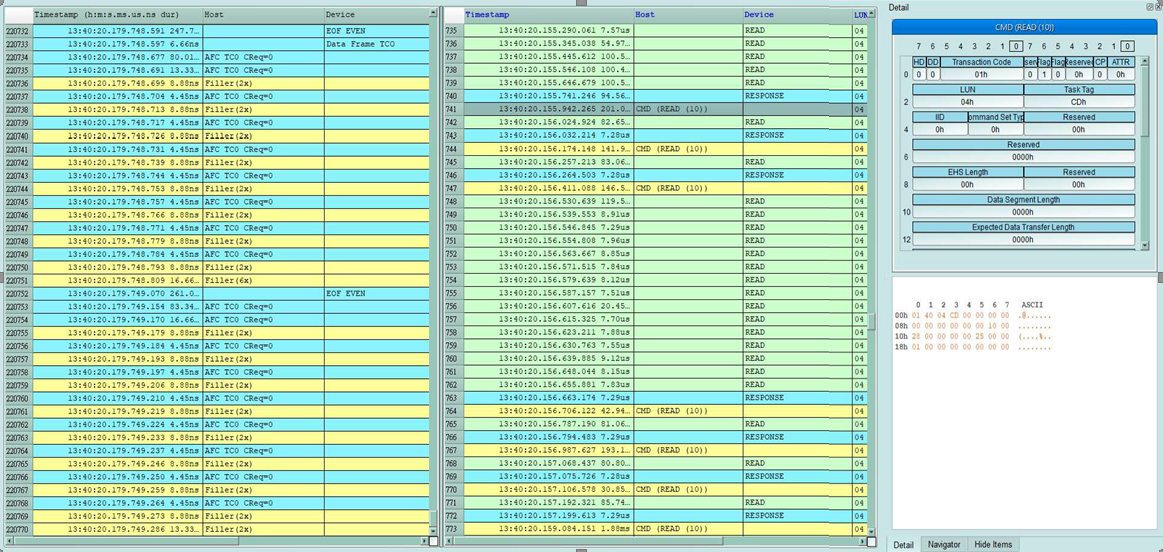Click scroll-down arrow of the left trace pane
Viewport: 1163px width, 552px height.
coord(433,529)
